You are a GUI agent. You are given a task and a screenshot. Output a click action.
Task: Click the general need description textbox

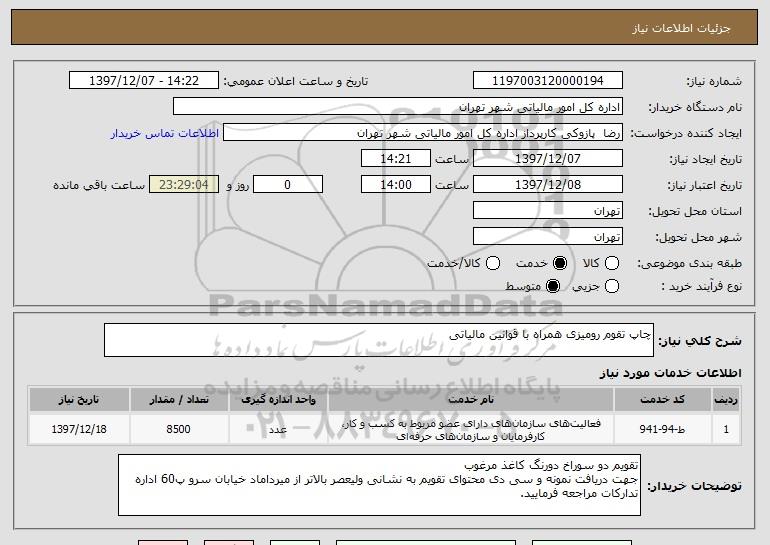pyautogui.click(x=379, y=340)
